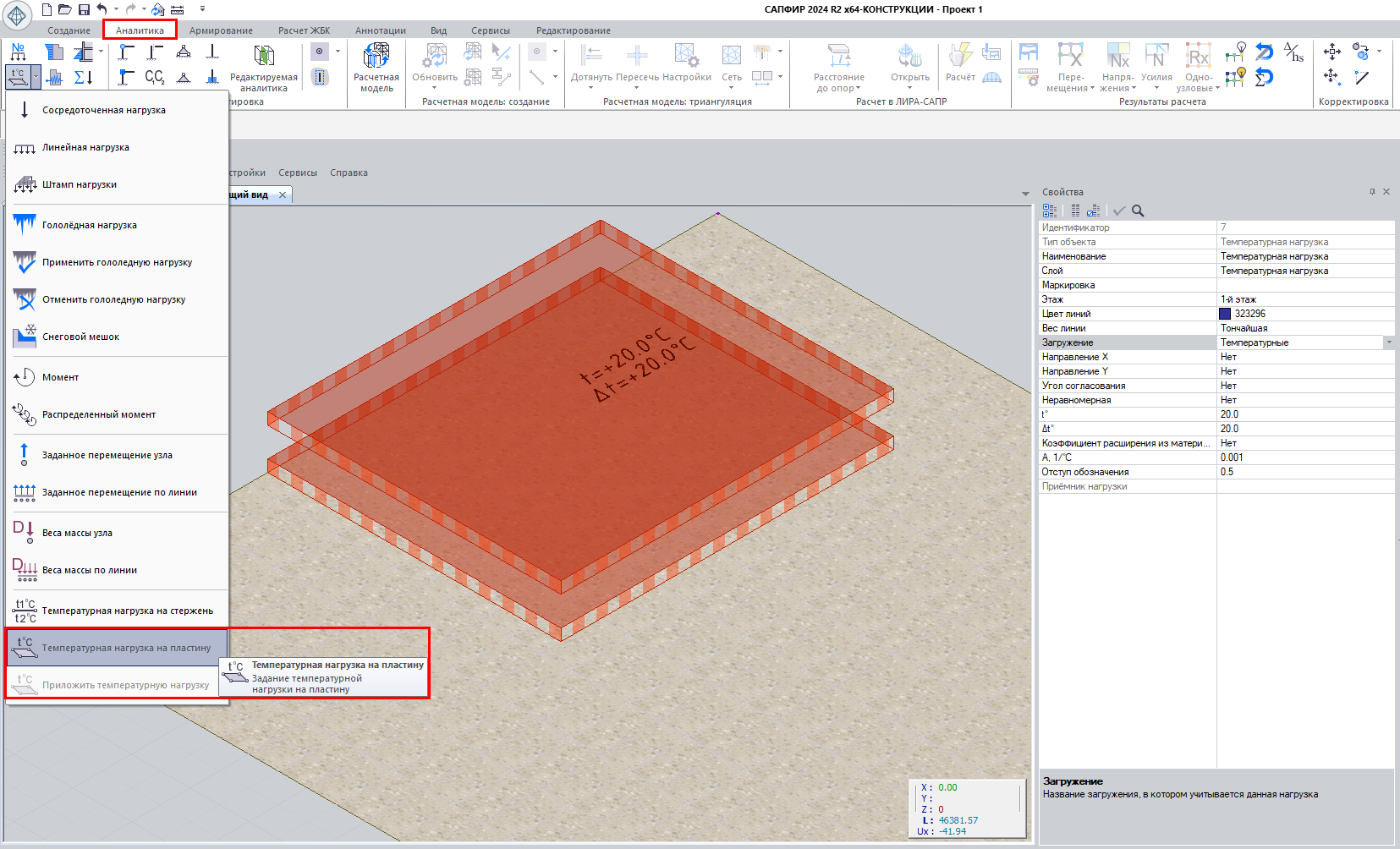This screenshot has height=849, width=1400.
Task: Click the search magnifier in Свойства panel
Action: coord(1138,211)
